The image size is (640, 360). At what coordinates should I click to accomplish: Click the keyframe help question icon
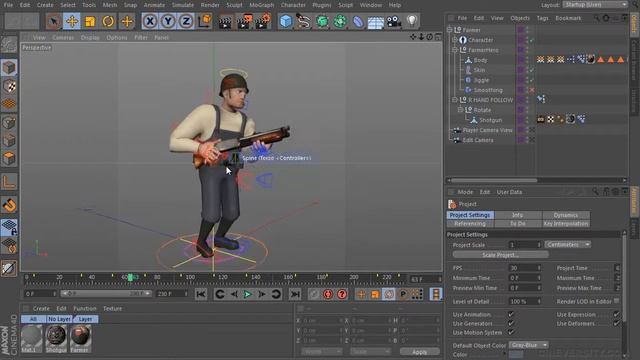click(342, 294)
